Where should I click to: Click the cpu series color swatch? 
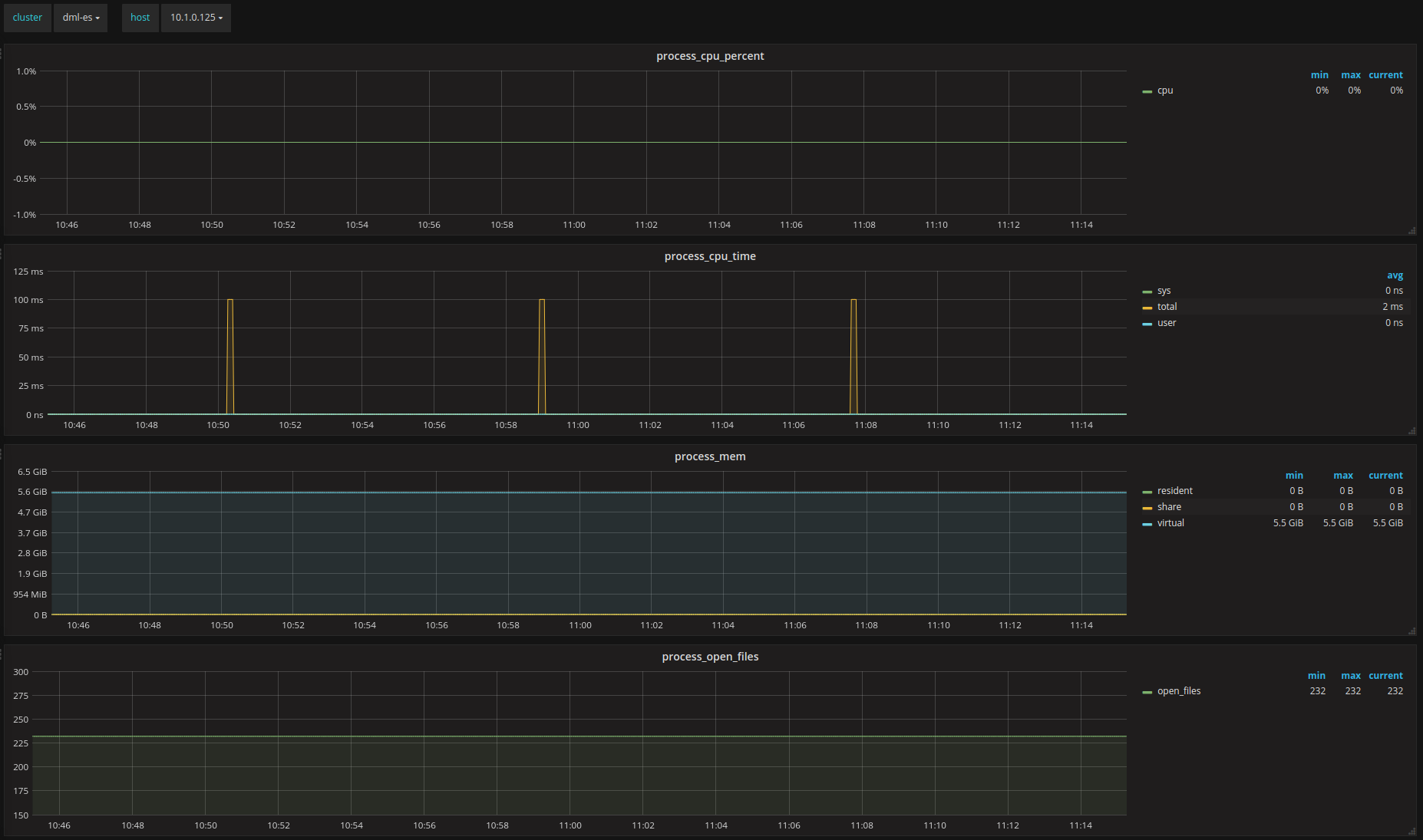(1147, 91)
